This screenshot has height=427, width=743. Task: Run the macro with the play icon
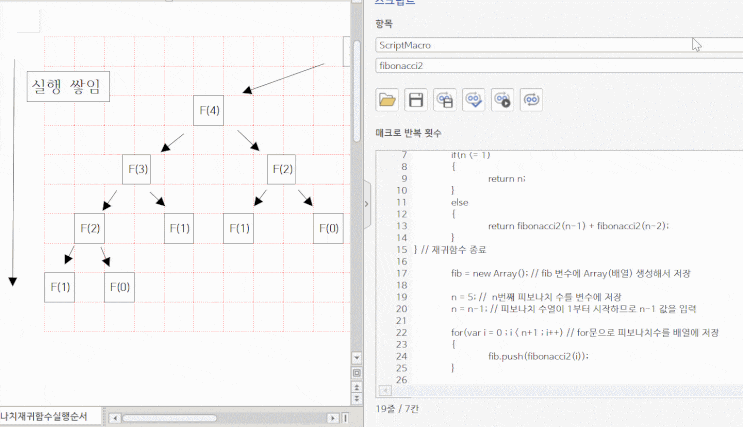coord(503,100)
